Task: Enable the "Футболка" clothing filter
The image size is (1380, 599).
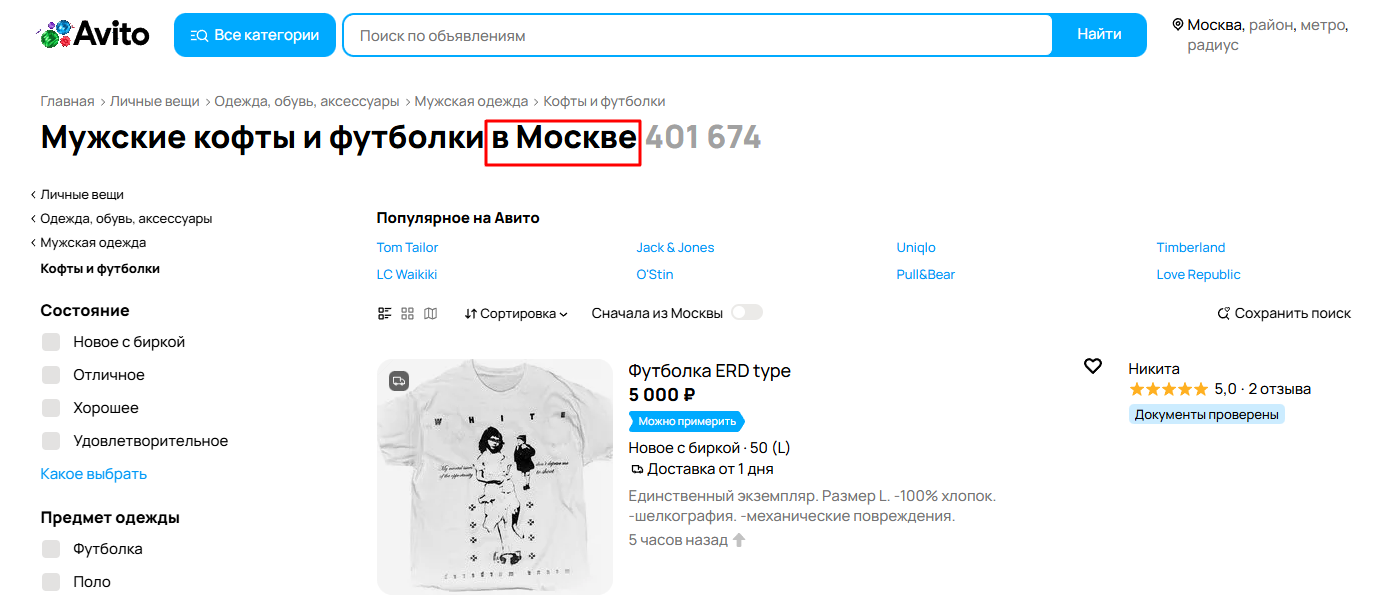Action: click(x=50, y=548)
